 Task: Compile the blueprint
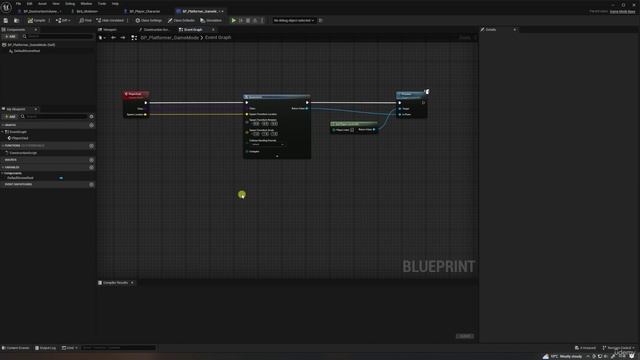tap(37, 20)
